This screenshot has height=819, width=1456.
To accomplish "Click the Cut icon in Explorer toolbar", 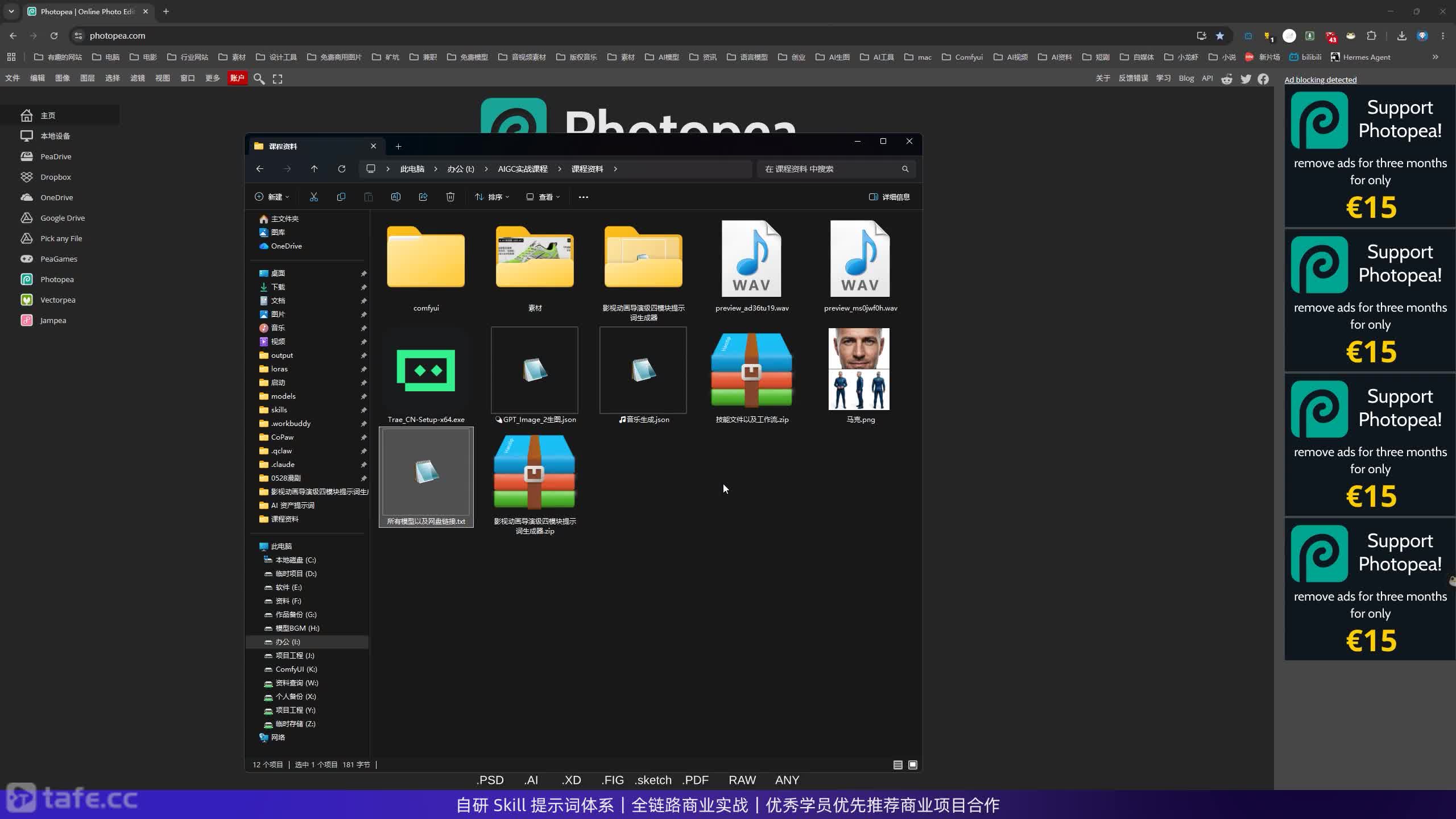I will (313, 197).
